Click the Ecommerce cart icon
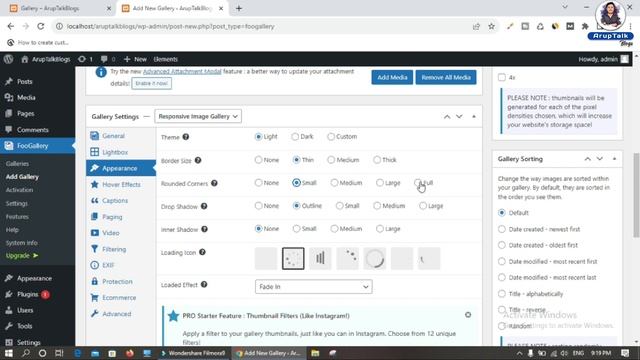Viewport: 640px width, 360px height. pos(95,298)
